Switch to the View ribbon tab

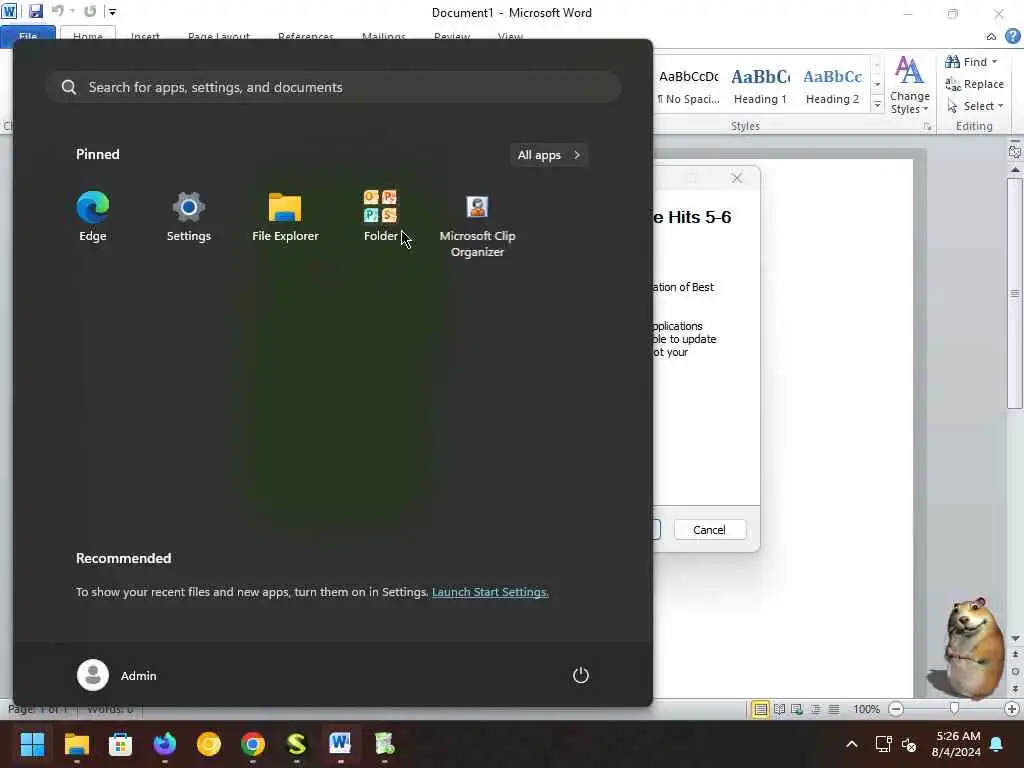click(x=510, y=36)
